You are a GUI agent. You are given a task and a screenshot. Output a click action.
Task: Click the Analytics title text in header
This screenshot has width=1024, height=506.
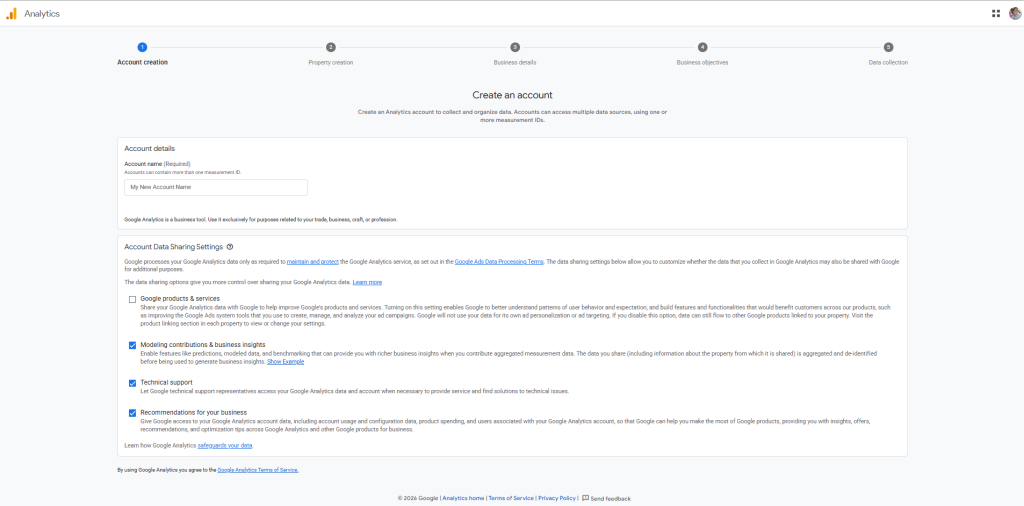(x=42, y=14)
